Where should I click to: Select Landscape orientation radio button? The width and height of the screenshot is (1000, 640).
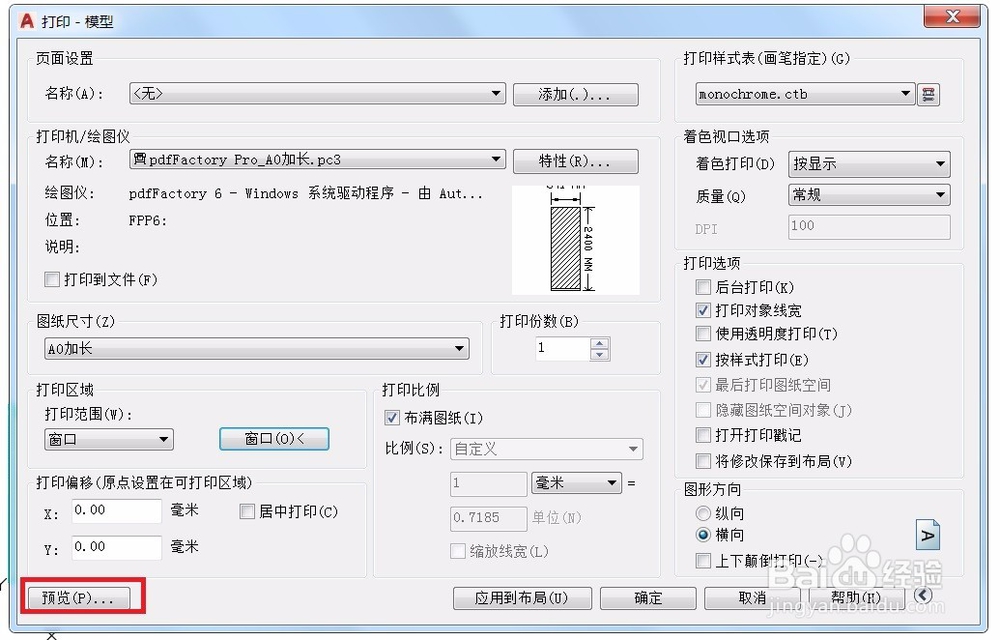coord(703,535)
